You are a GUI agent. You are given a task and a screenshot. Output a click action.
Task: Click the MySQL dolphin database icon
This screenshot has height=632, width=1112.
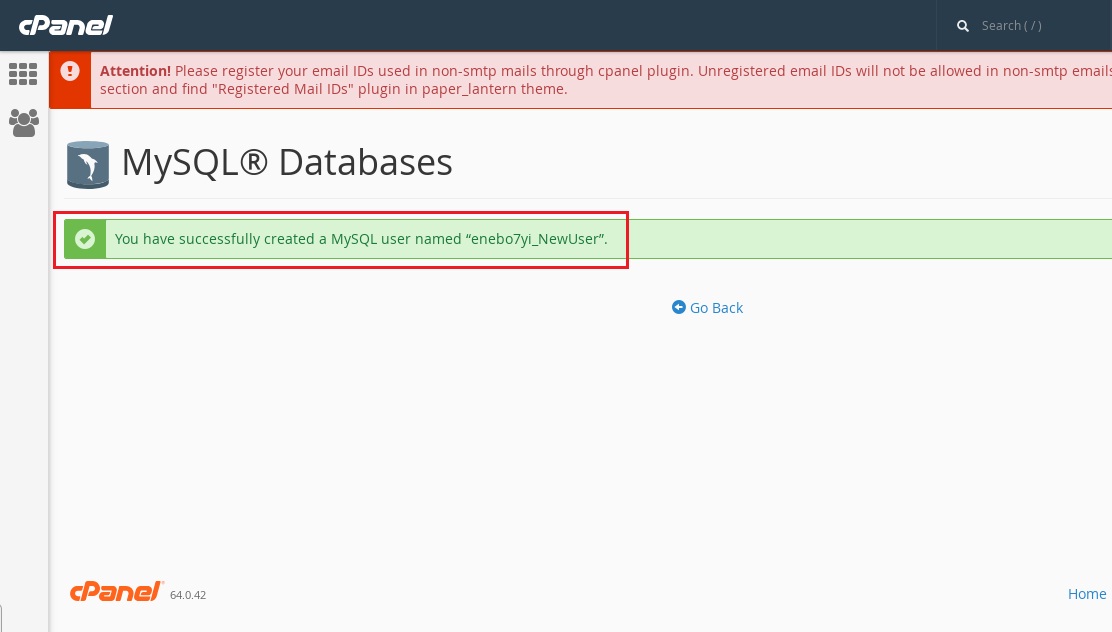coord(88,165)
